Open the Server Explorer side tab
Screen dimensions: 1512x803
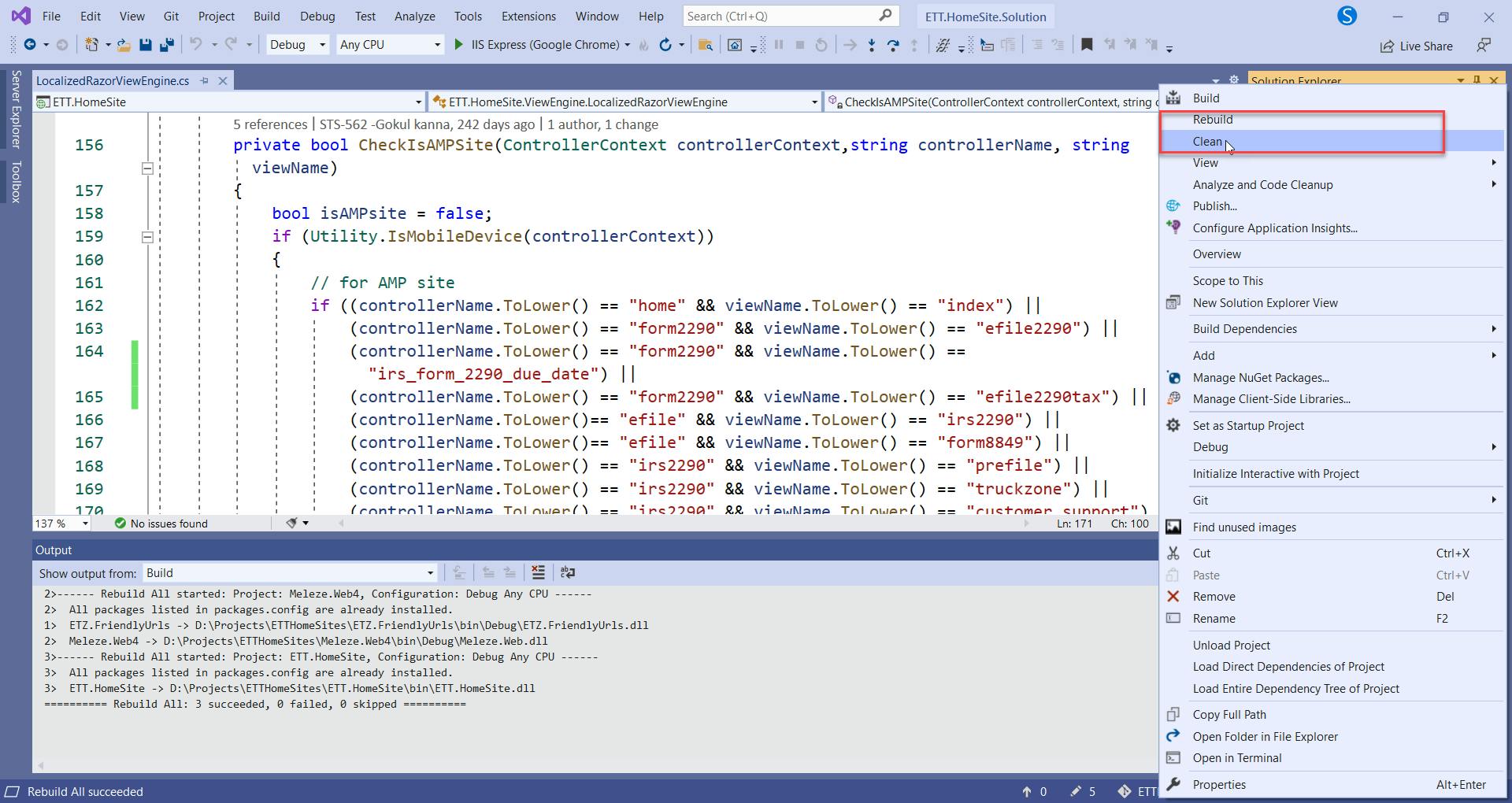pyautogui.click(x=16, y=109)
